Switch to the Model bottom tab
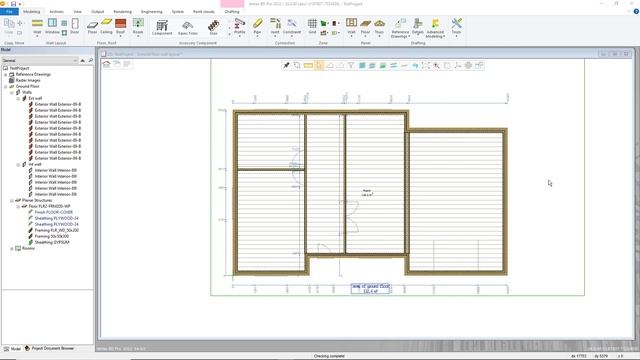Viewport: 640px width, 360px height. (12, 349)
